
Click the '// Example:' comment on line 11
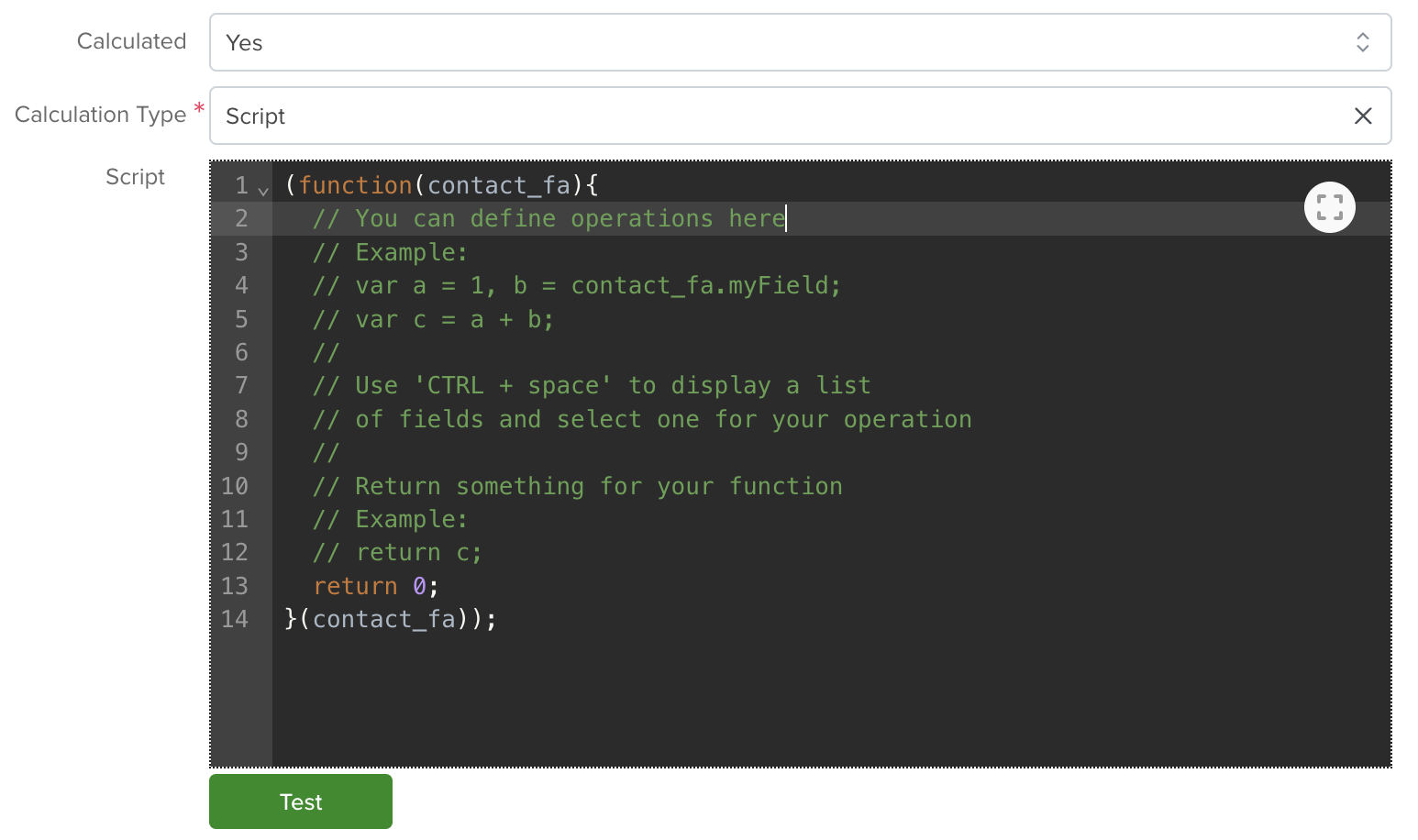click(390, 519)
